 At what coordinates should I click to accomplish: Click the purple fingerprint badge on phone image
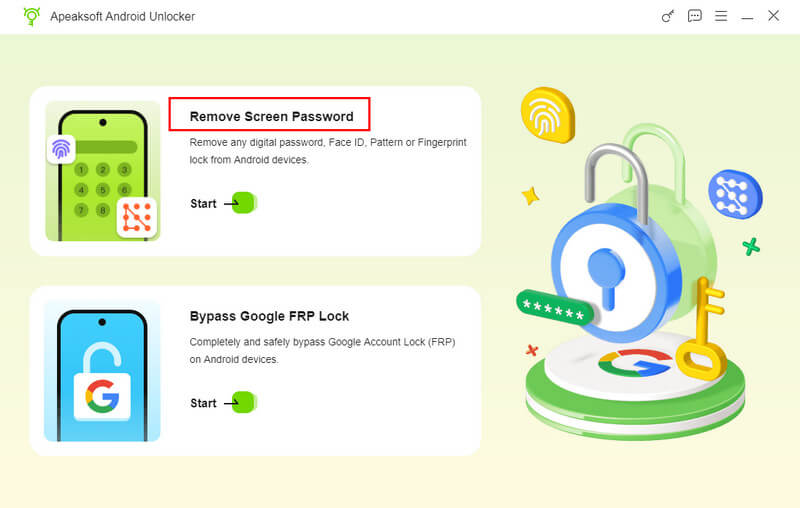(61, 149)
